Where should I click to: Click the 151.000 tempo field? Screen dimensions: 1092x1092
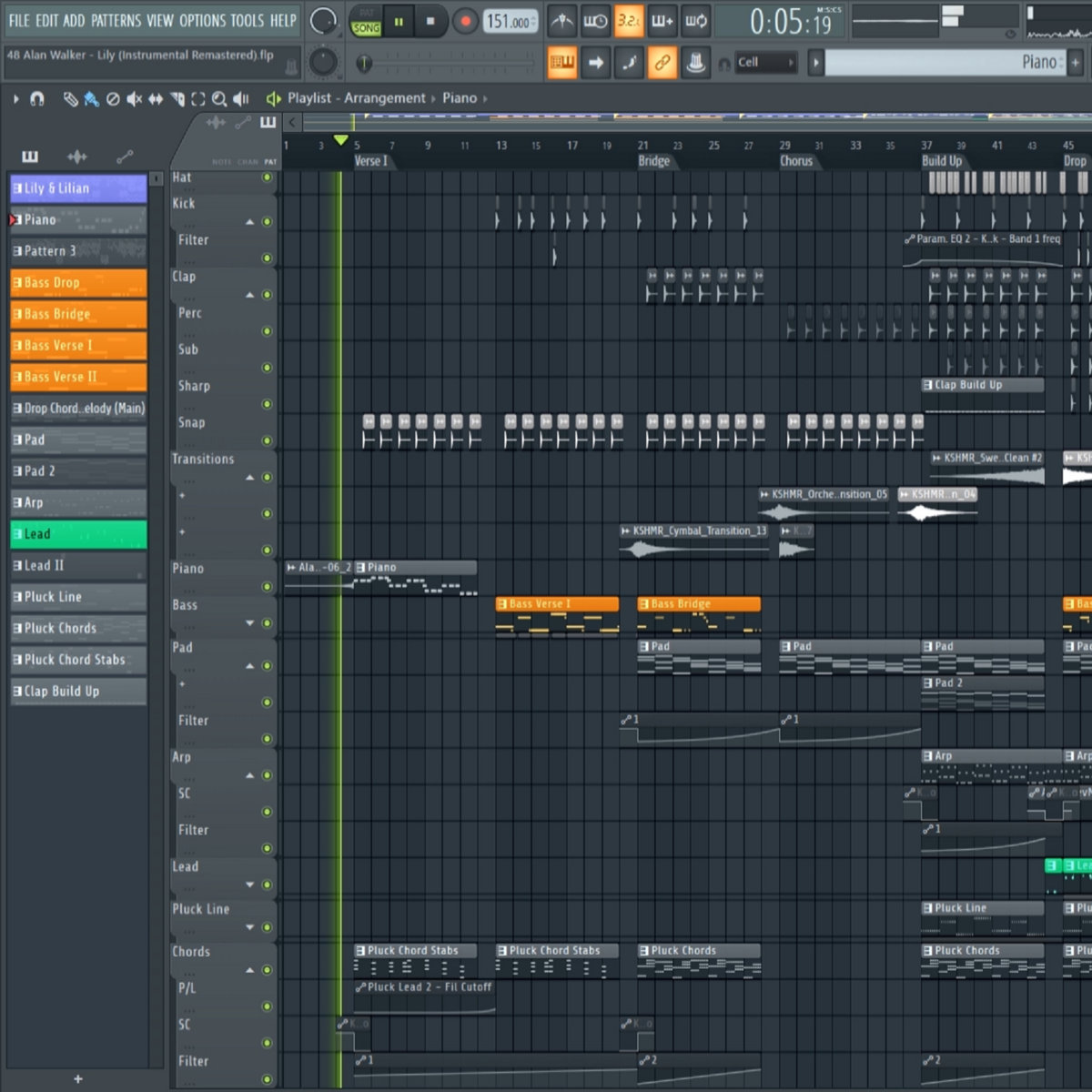tap(511, 21)
